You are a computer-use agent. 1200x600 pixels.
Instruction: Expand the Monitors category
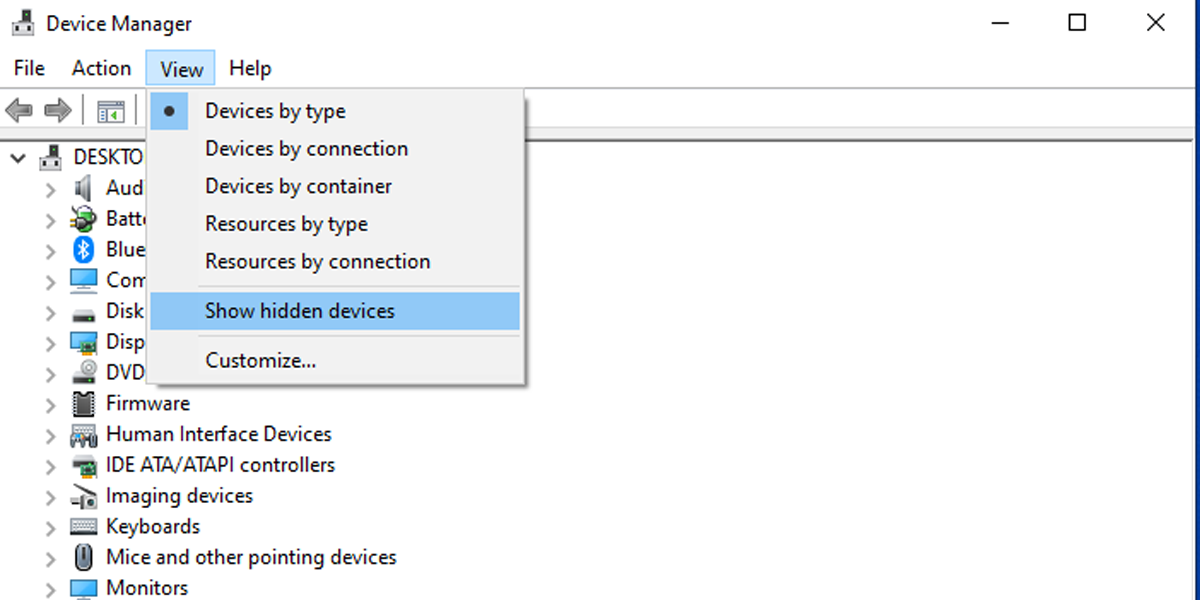pos(50,589)
